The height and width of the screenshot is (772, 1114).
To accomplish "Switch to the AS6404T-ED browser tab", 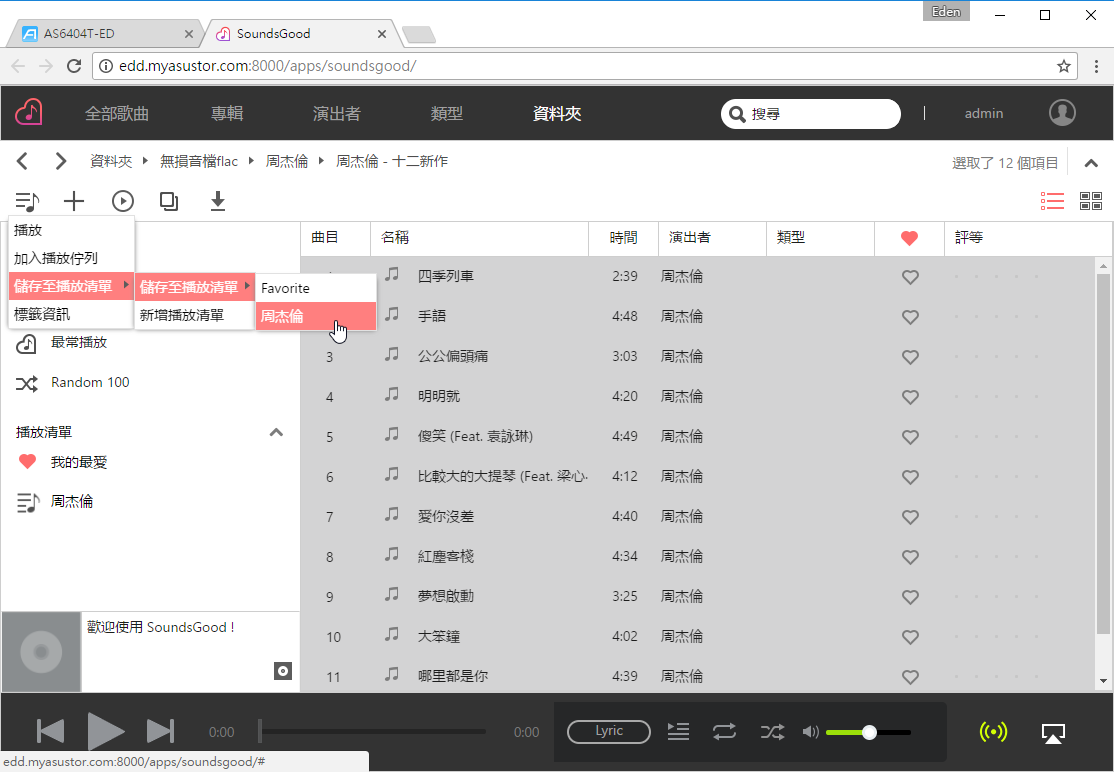I will (x=107, y=33).
